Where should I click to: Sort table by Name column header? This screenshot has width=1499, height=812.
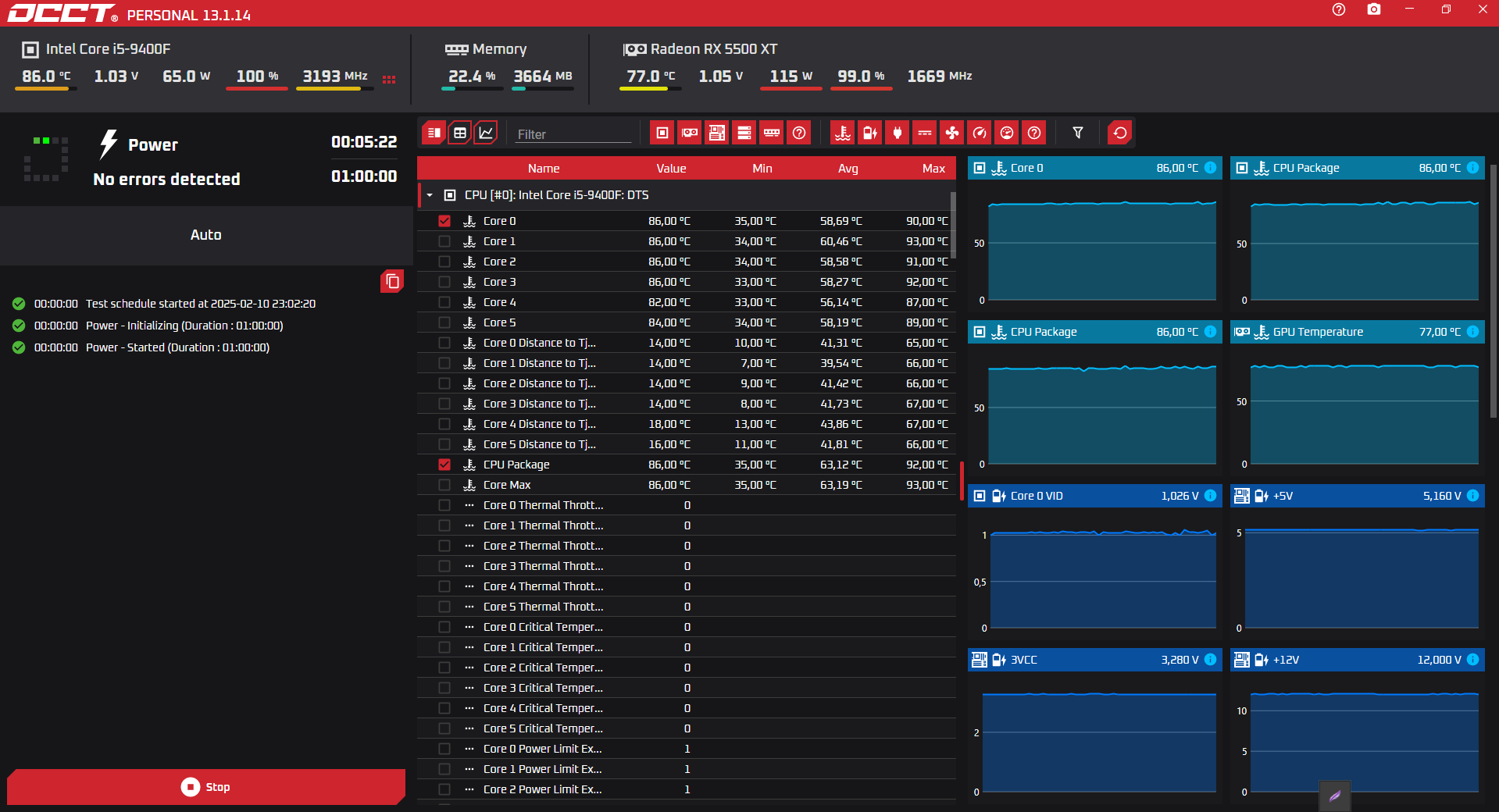tap(544, 169)
